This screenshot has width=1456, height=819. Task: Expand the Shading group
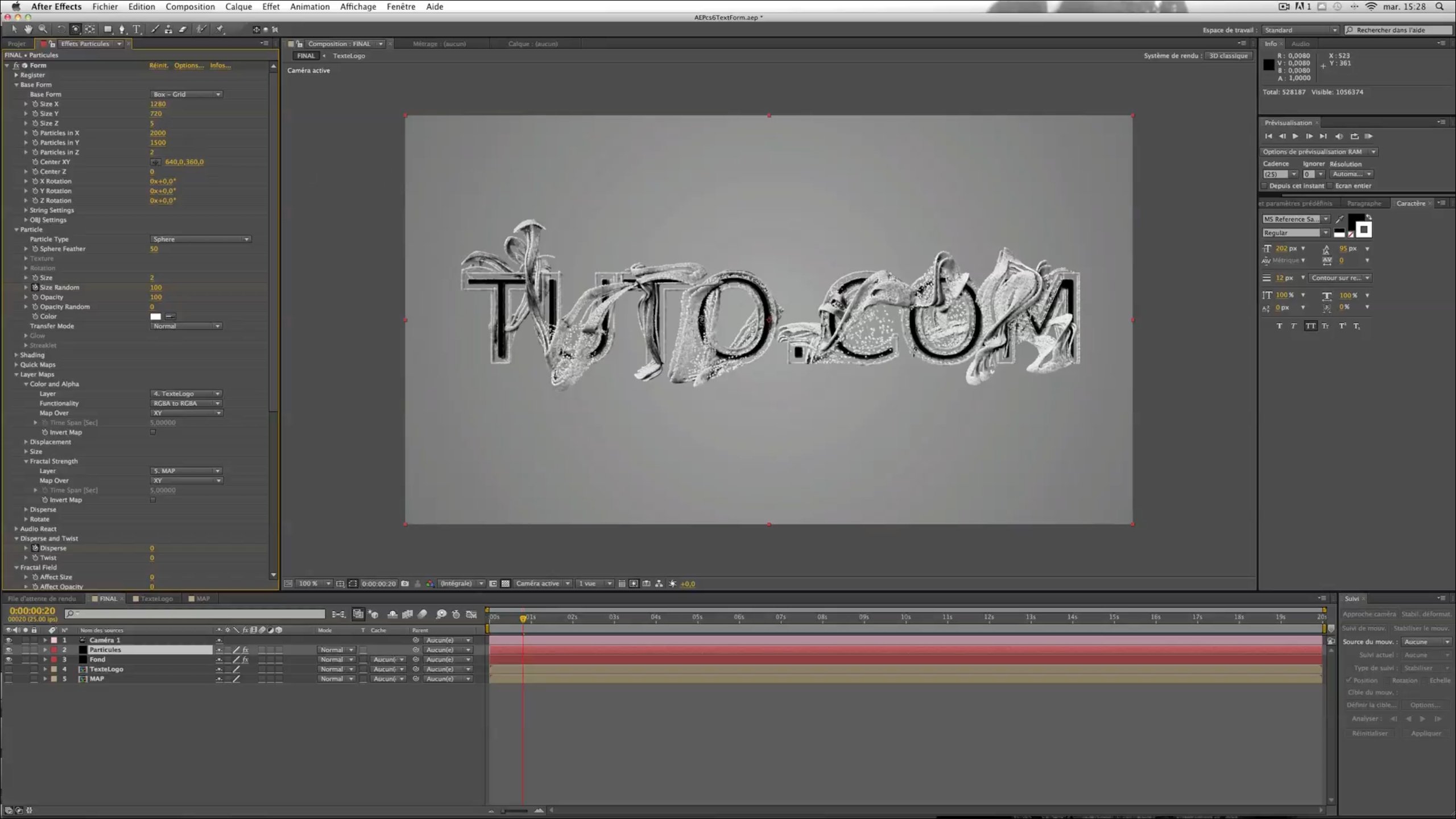tap(16, 355)
